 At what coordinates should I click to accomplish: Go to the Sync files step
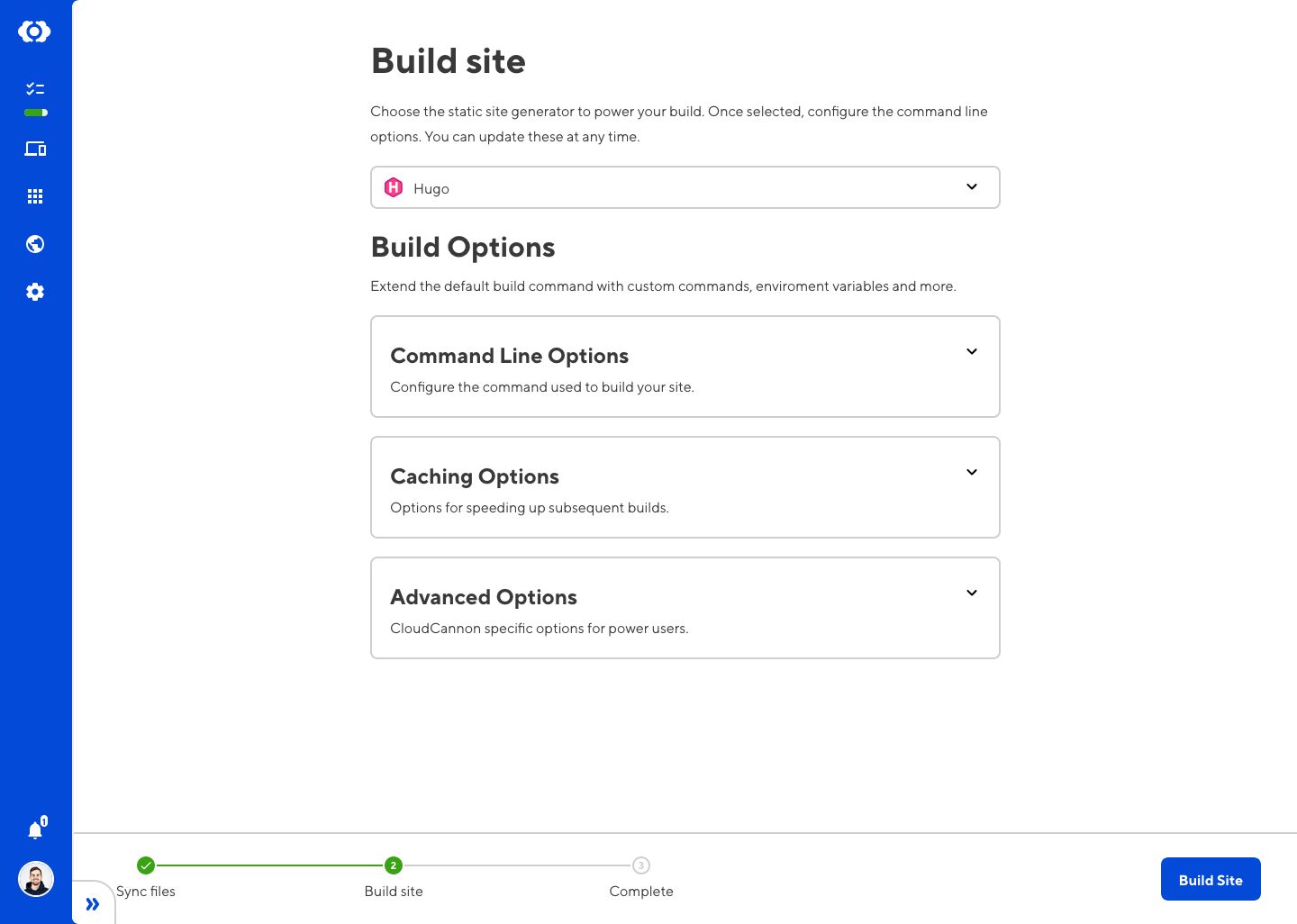point(146,865)
